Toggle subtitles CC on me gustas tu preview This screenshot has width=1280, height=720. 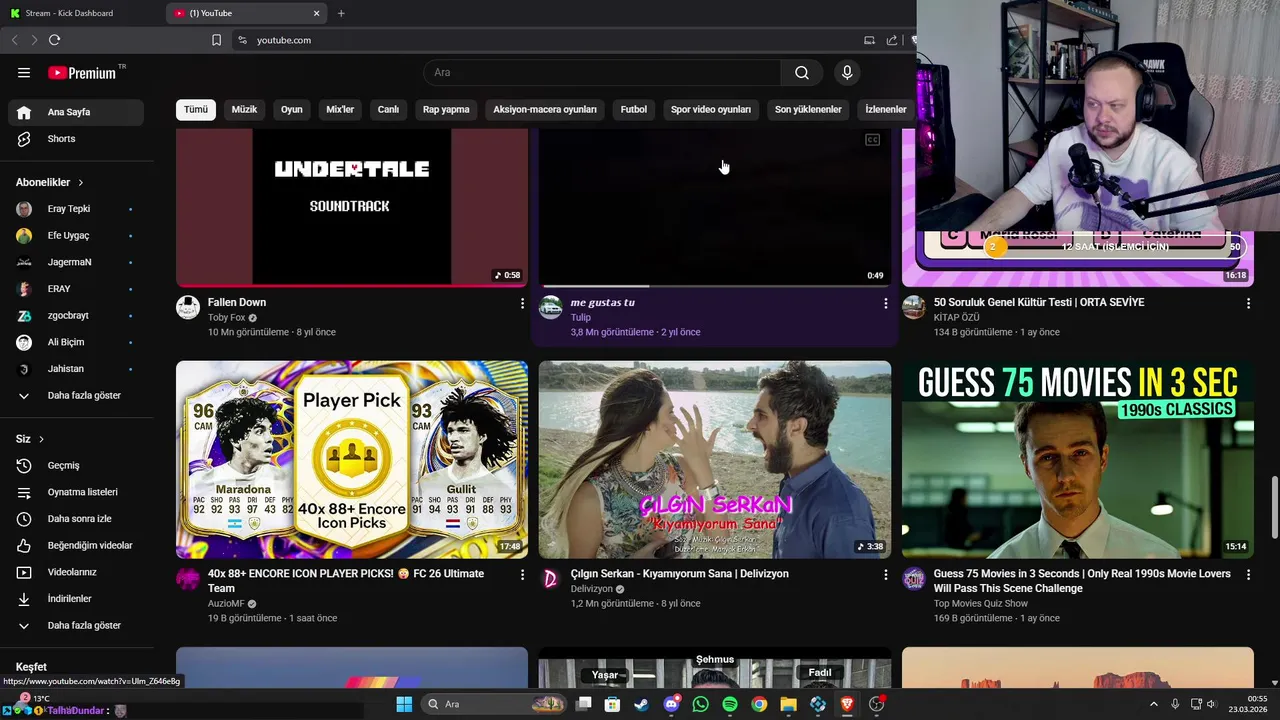tap(872, 140)
